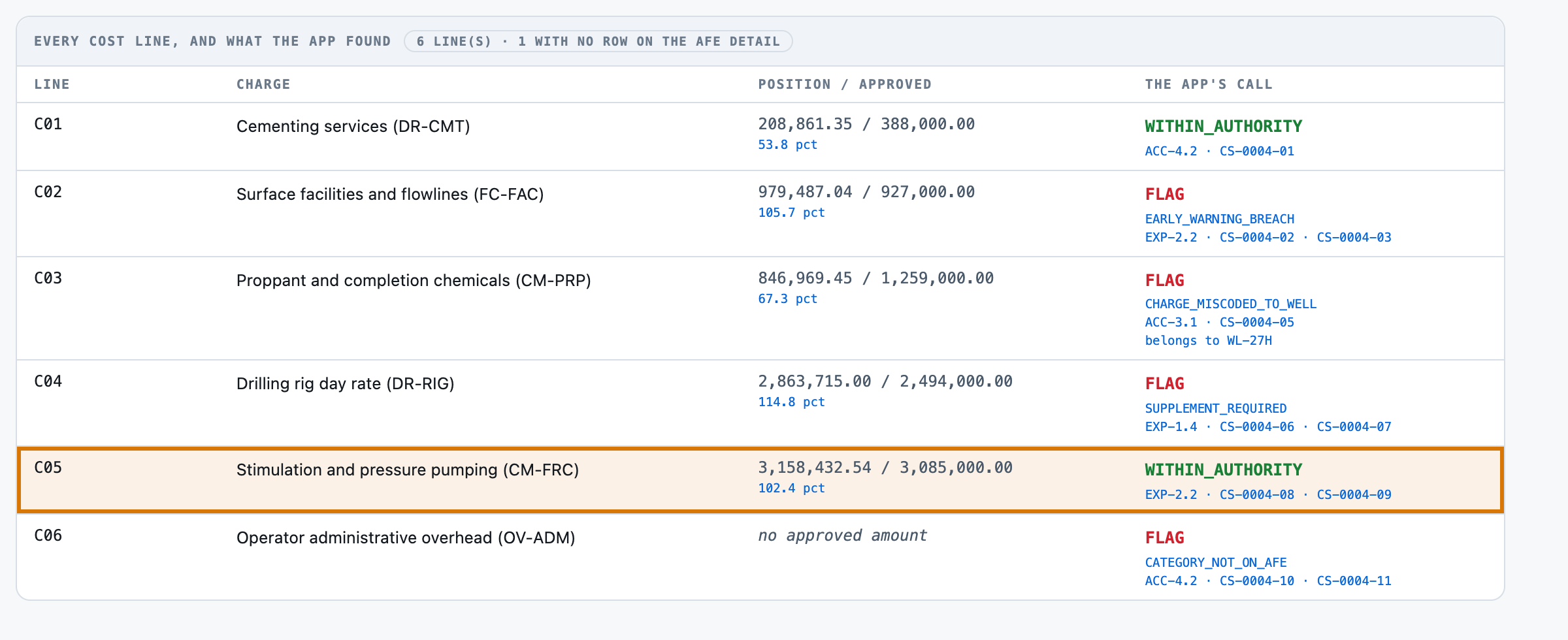
Task: Click POSITION / APPROVED column header
Action: 845,84
